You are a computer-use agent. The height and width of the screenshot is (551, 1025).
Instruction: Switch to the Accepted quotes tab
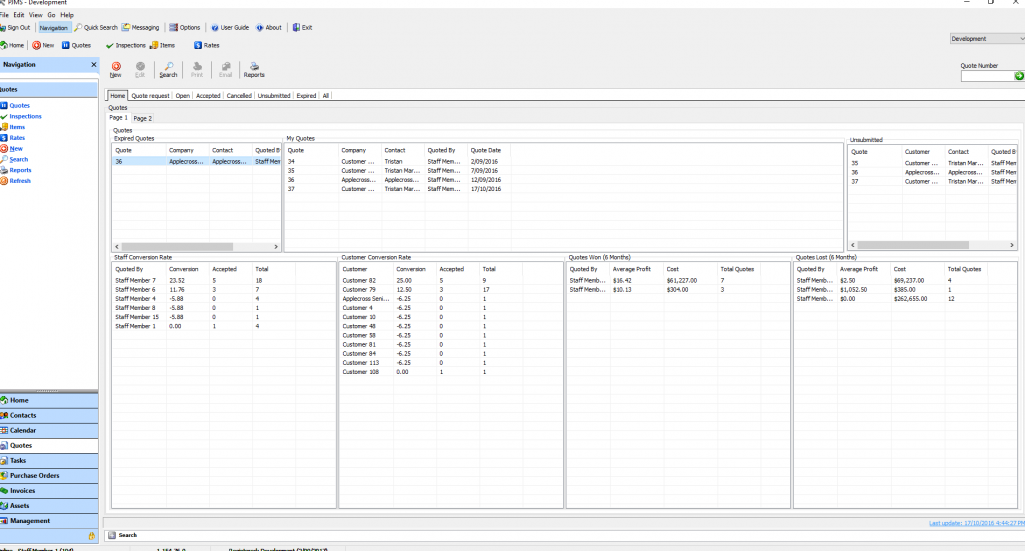(208, 96)
